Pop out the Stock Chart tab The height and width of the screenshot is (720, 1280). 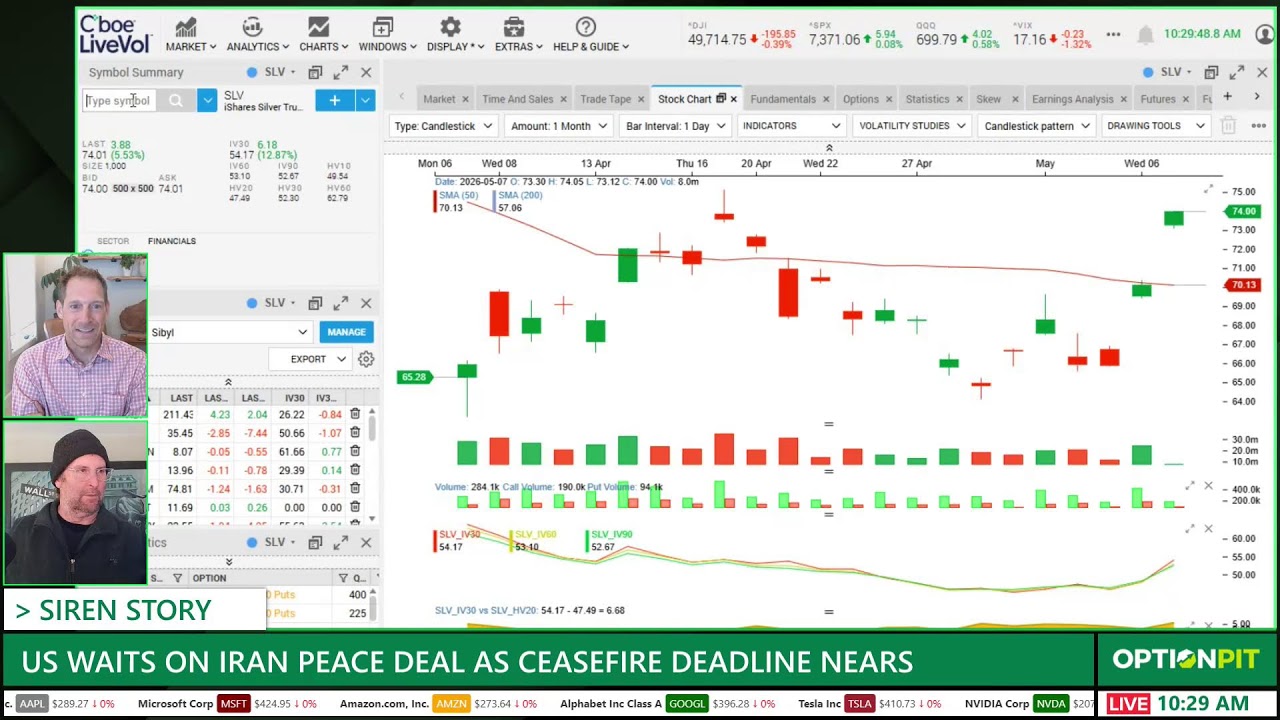[720, 99]
